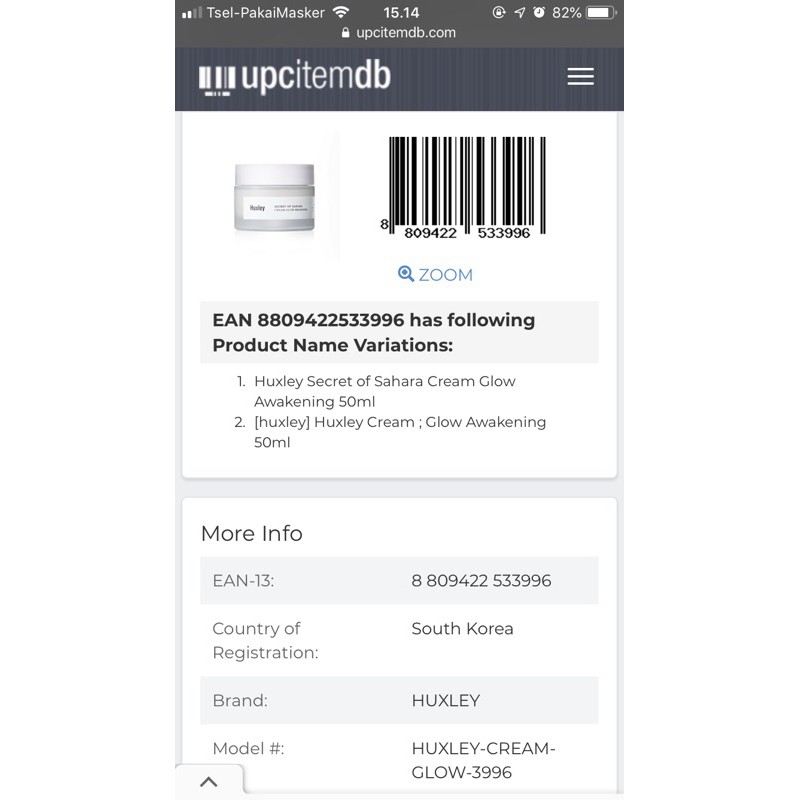The width and height of the screenshot is (800, 800).
Task: Open the hamburger navigation menu
Action: pyautogui.click(x=580, y=77)
